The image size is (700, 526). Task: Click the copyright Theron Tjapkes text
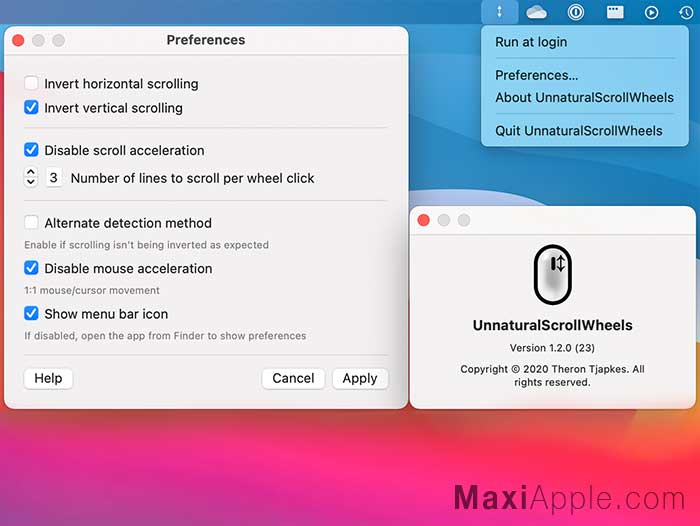click(x=552, y=376)
